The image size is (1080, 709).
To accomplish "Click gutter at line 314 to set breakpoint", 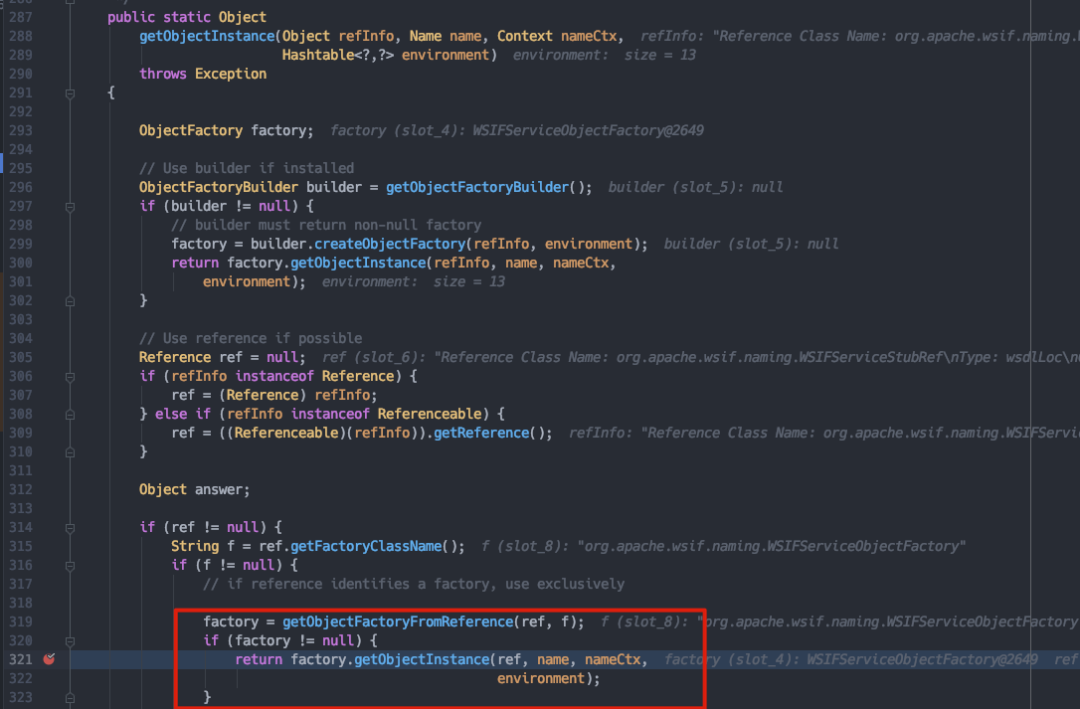I will [x=48, y=527].
